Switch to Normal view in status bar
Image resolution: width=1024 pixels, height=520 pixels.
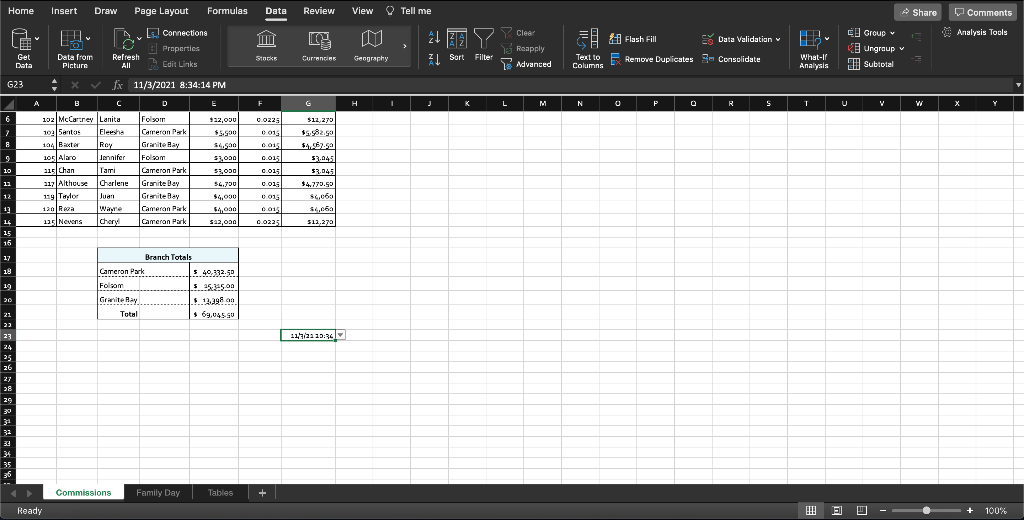click(810, 510)
